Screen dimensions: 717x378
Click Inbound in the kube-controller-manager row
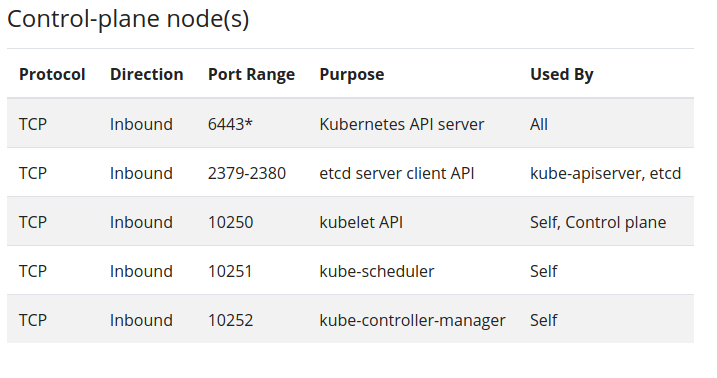141,320
